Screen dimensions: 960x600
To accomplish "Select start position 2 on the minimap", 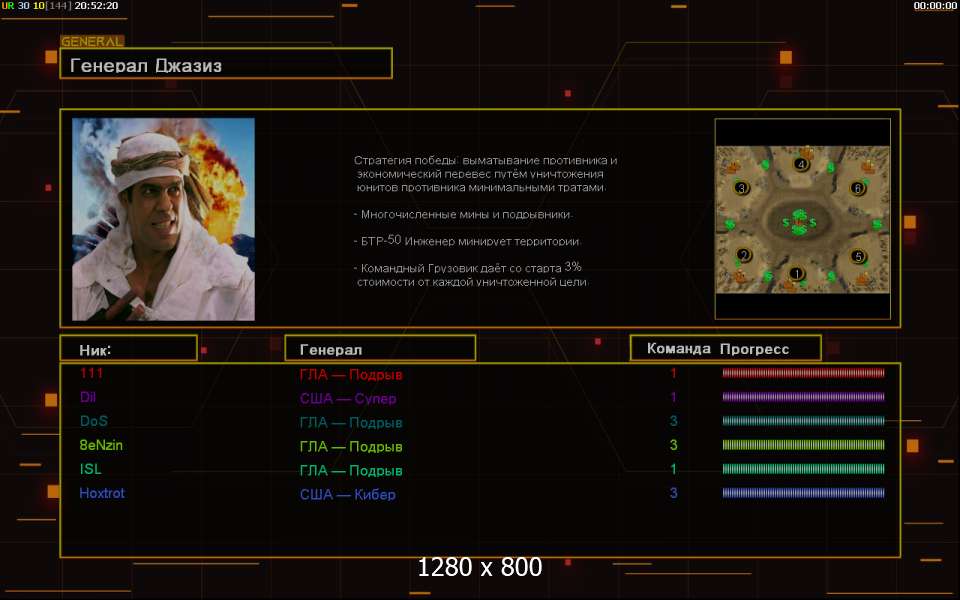I will pyautogui.click(x=743, y=255).
